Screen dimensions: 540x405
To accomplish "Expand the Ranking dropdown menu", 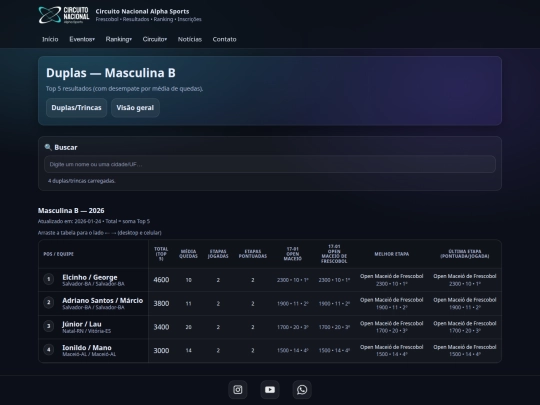I will coord(118,39).
